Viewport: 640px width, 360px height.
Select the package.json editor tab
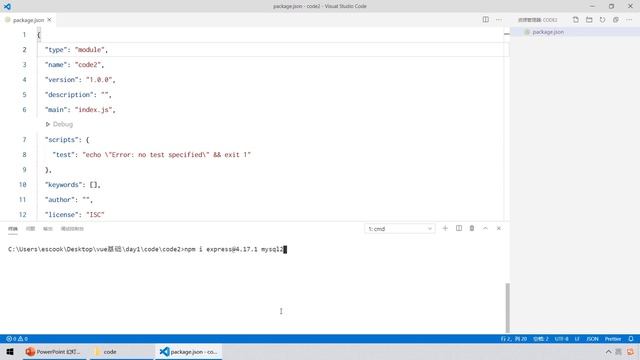[x=28, y=20]
